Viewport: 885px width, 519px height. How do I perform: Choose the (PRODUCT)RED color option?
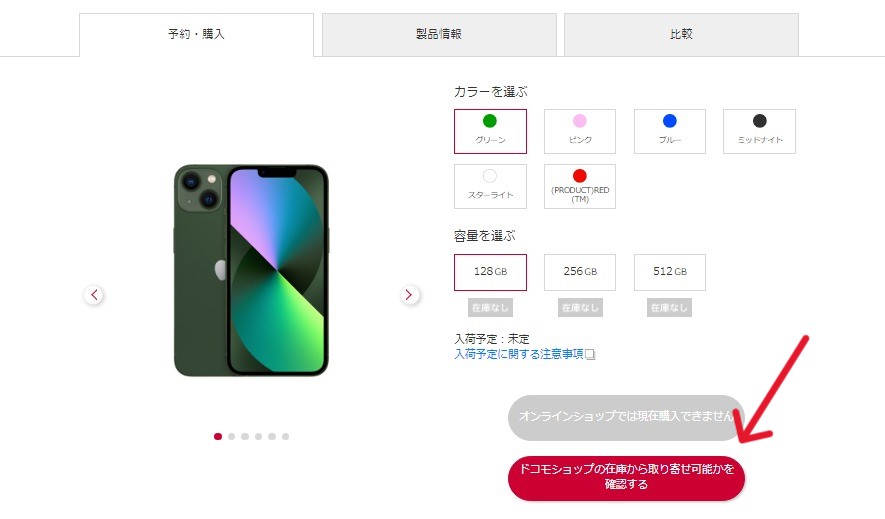pyautogui.click(x=580, y=186)
